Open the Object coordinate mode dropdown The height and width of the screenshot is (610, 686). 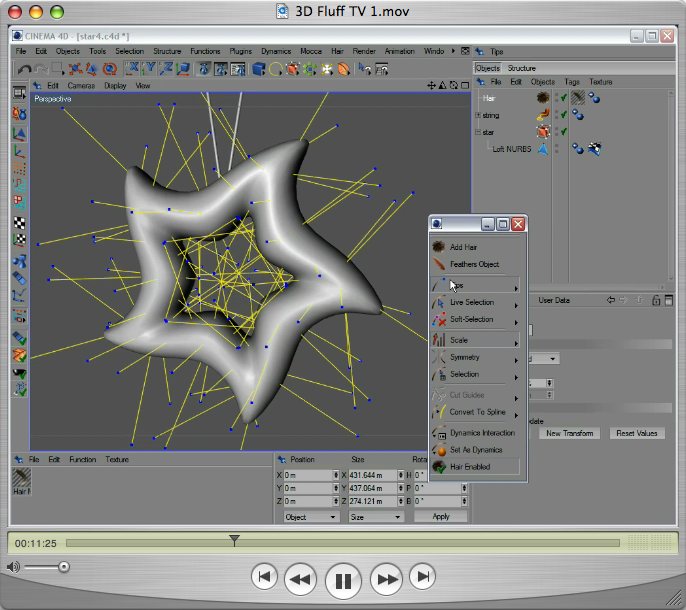[x=310, y=517]
